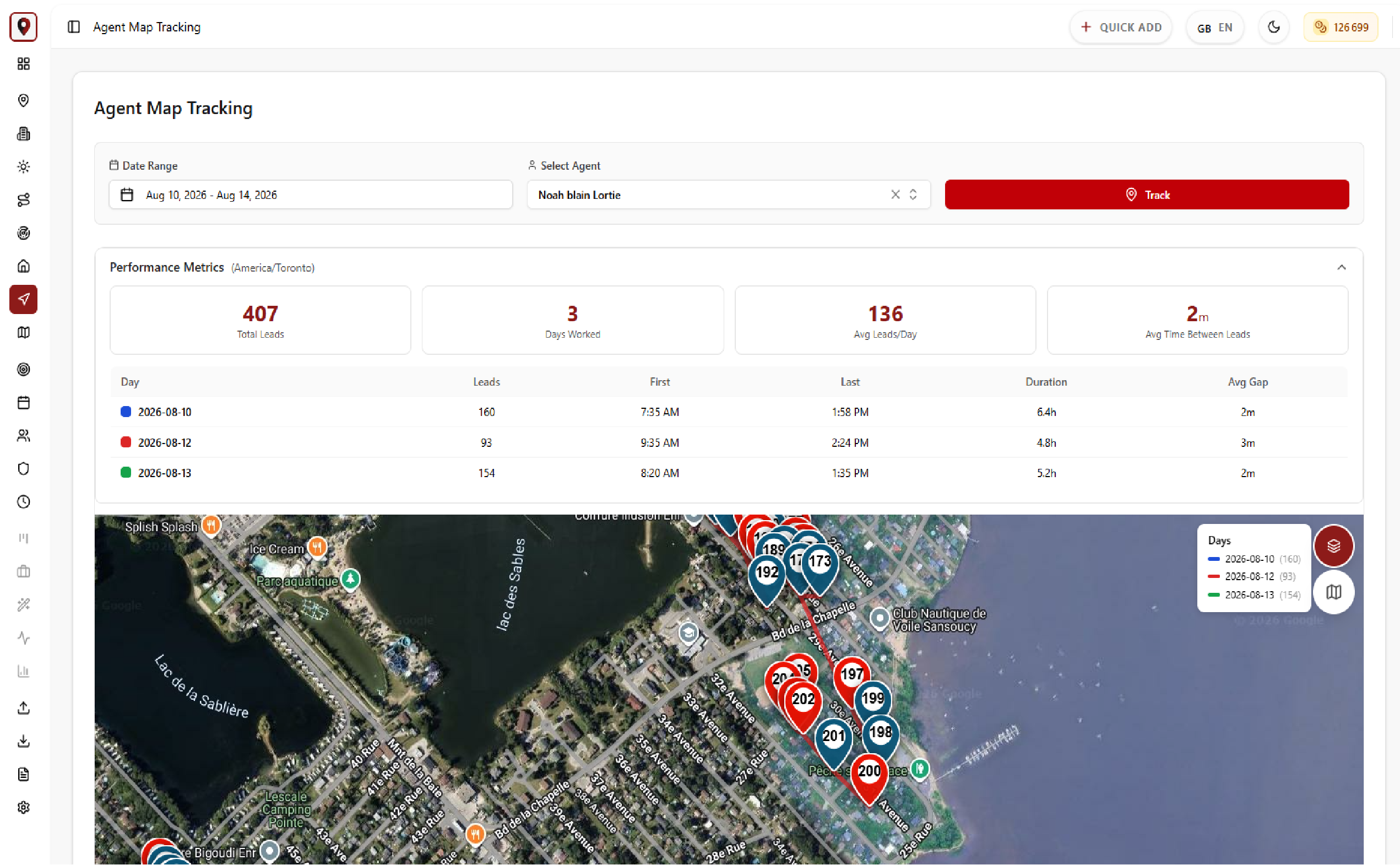Open the kanban columns sidebar icon

(24, 538)
